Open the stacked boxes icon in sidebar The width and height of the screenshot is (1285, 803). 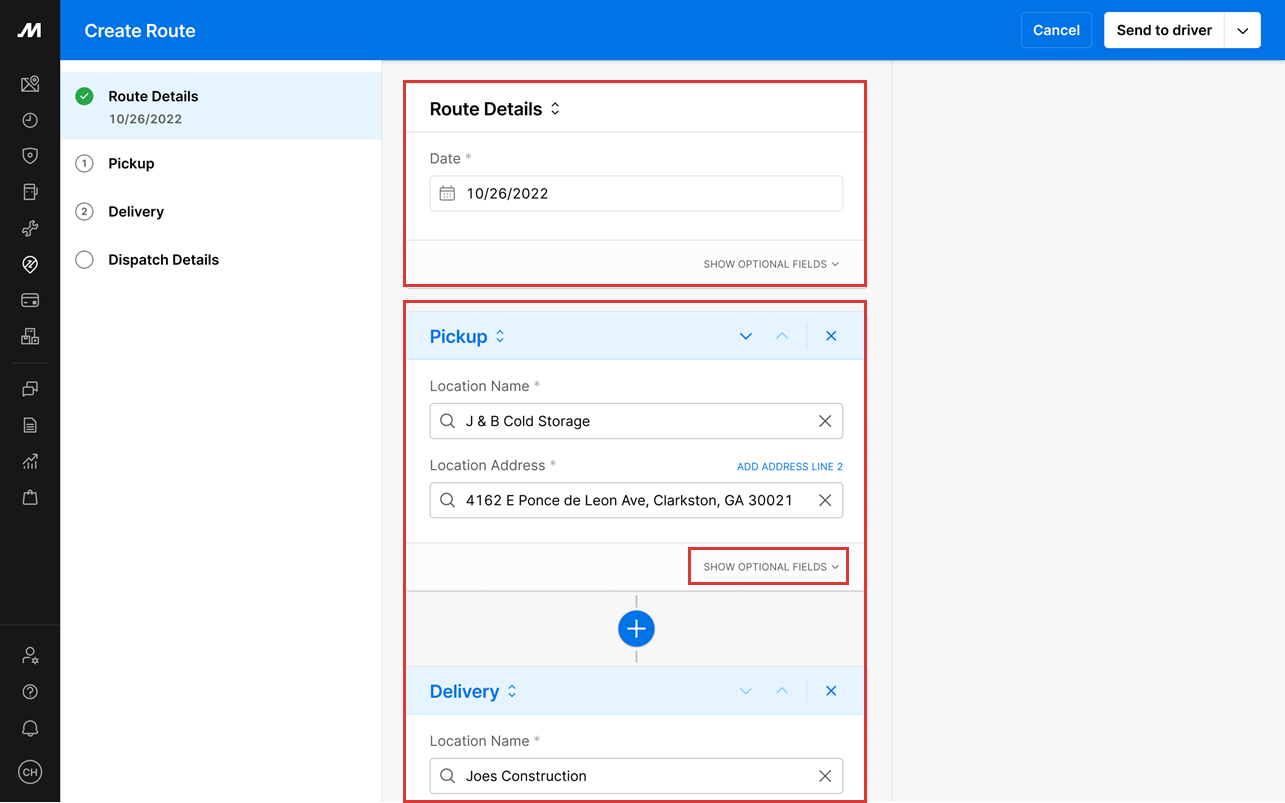(x=30, y=336)
